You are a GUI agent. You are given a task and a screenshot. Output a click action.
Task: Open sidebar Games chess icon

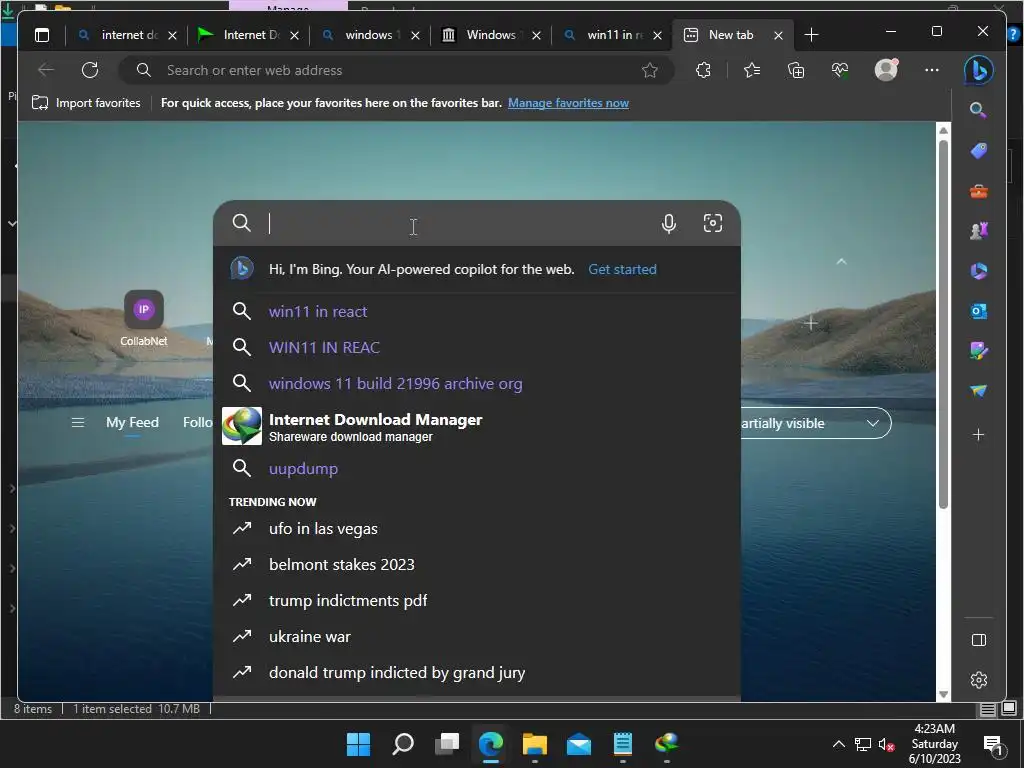click(978, 231)
